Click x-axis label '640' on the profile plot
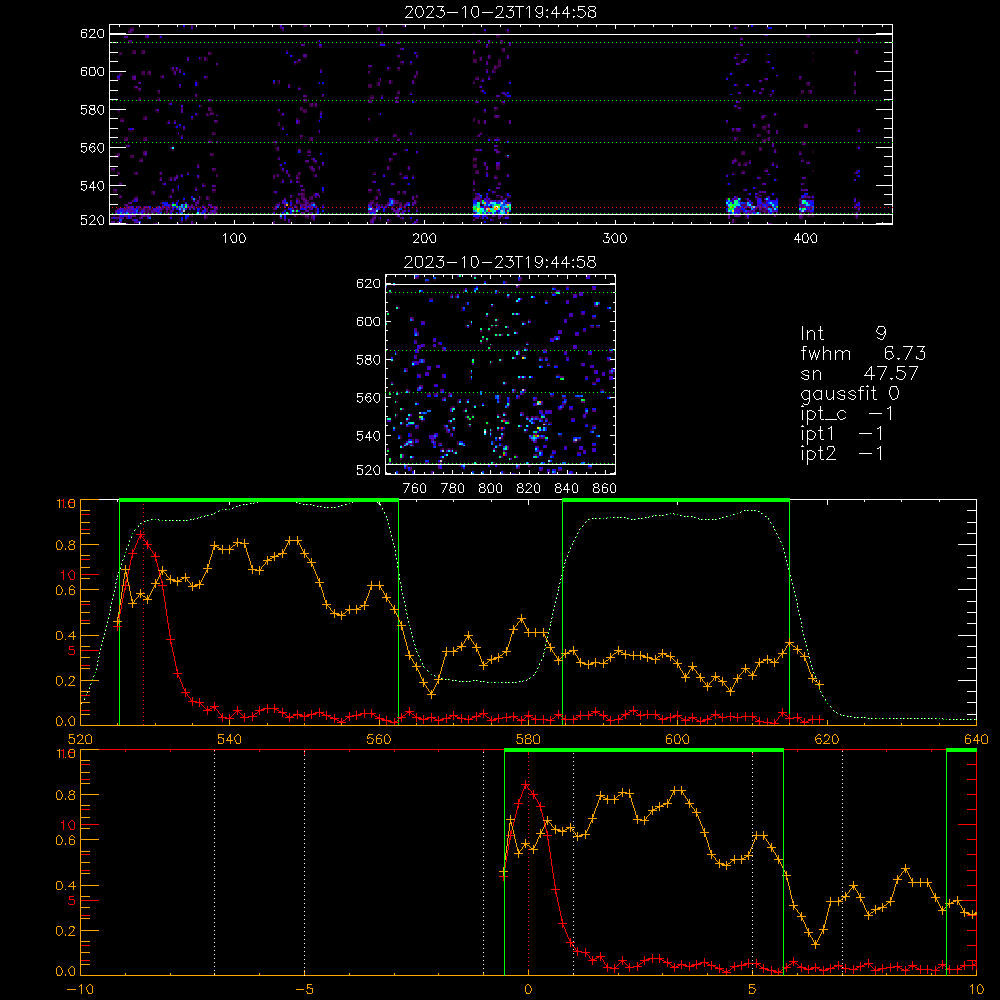The height and width of the screenshot is (1000, 1000). tap(976, 739)
